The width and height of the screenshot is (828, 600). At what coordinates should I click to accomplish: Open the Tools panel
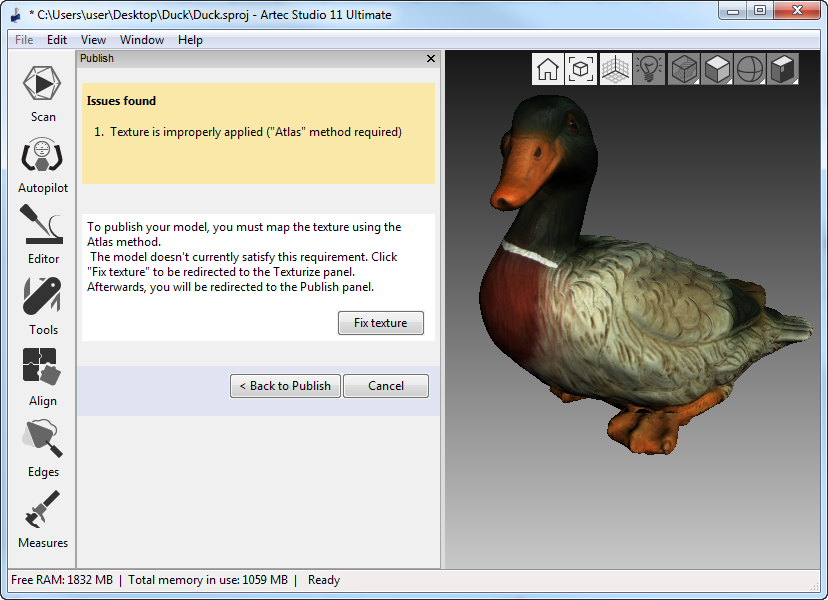(42, 307)
